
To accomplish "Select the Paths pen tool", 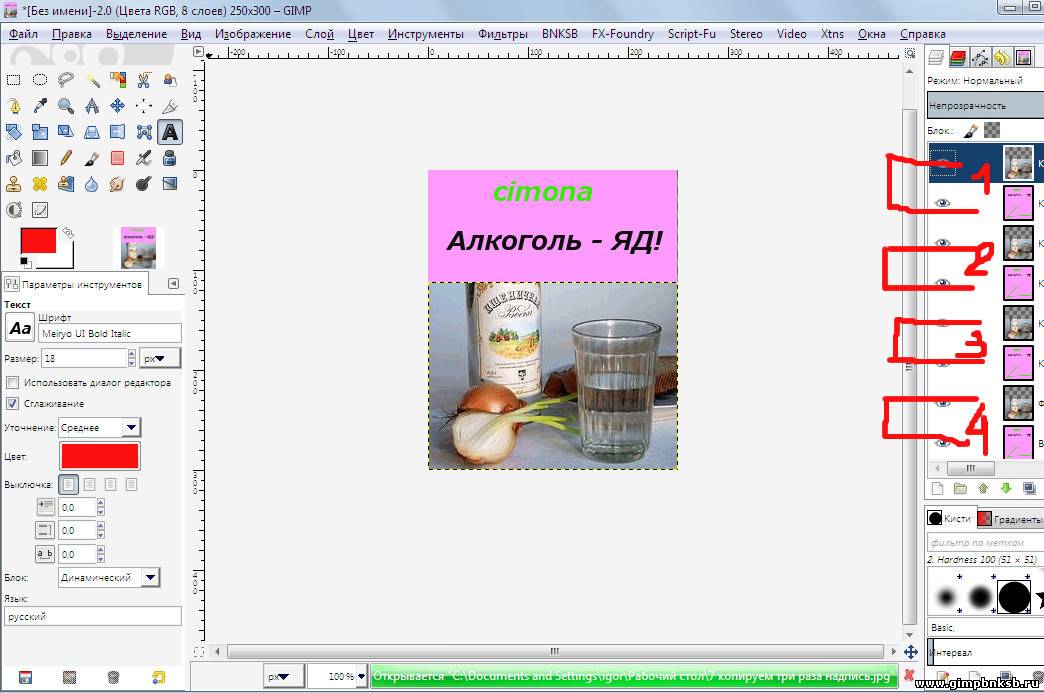I will [13, 106].
